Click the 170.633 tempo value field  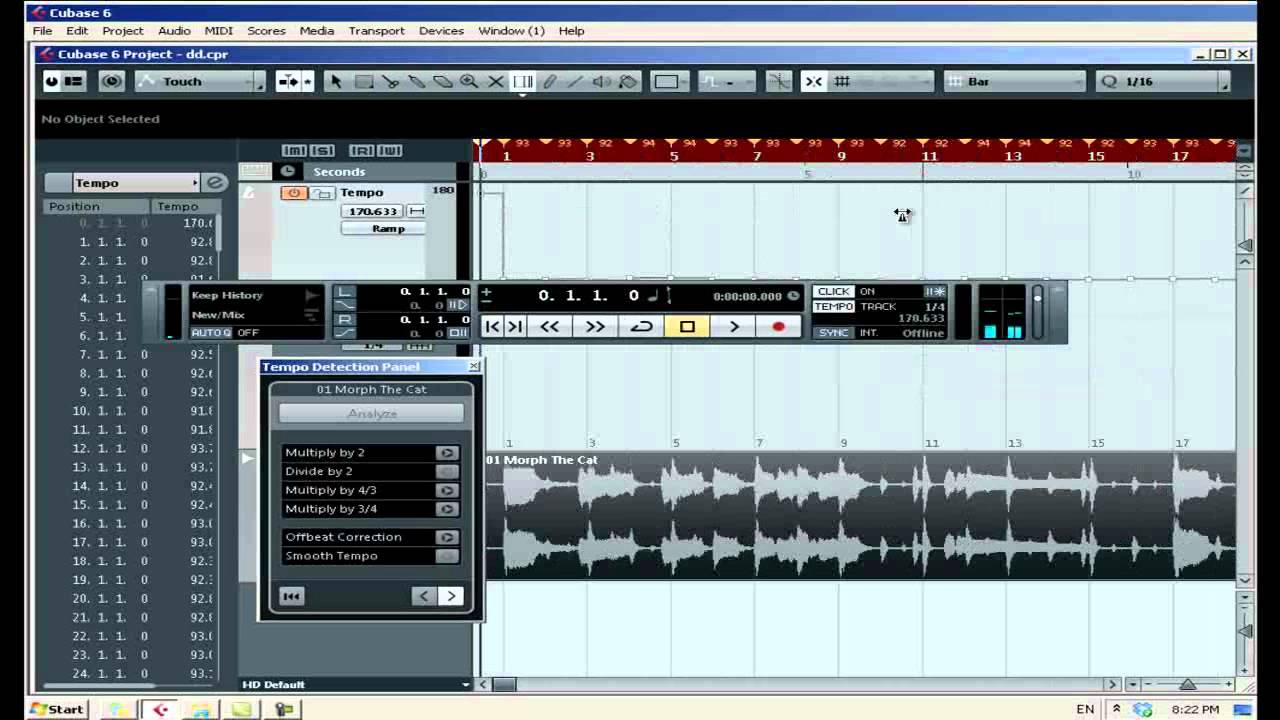click(x=374, y=211)
